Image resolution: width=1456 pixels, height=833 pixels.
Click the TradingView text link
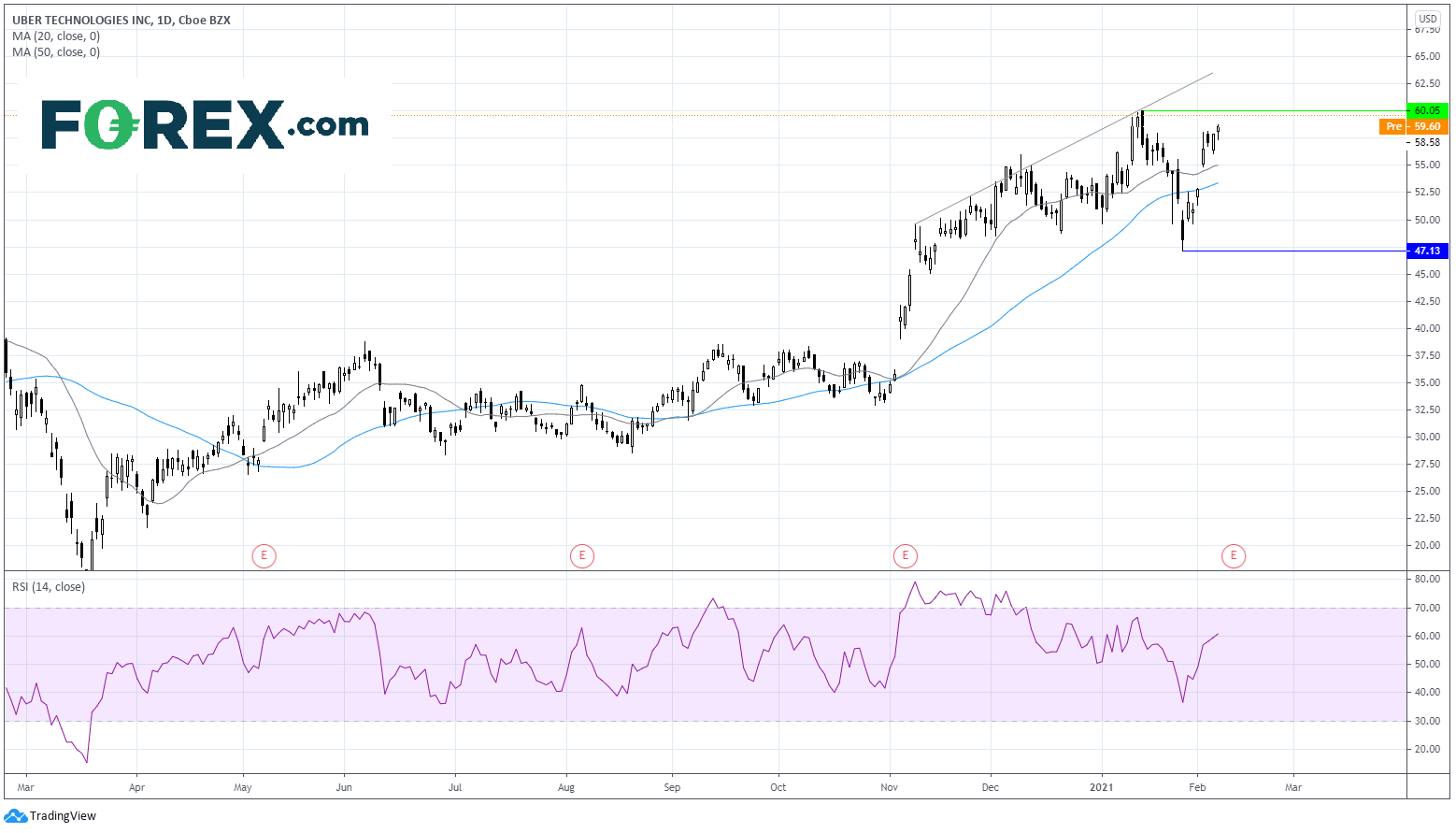[63, 816]
